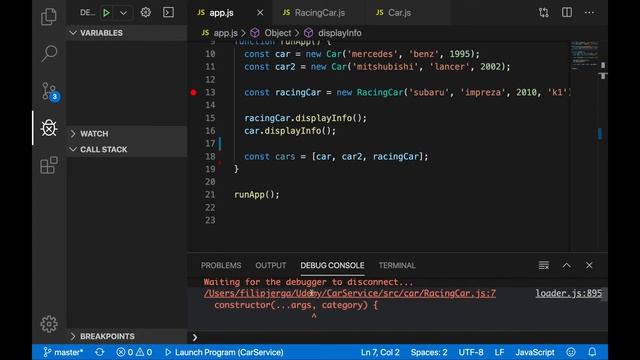Remove the breakpoint on line 13
The image size is (640, 360).
(193, 92)
